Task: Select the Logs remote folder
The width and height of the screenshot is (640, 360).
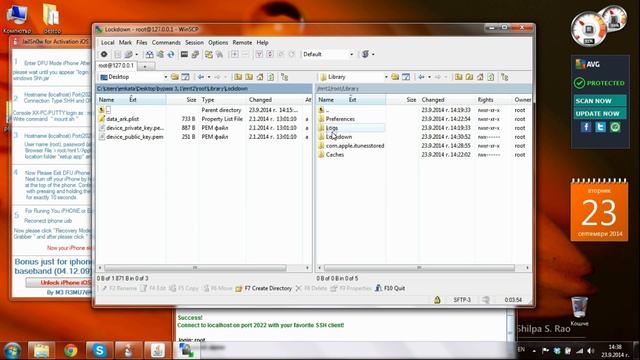Action: pyautogui.click(x=331, y=128)
